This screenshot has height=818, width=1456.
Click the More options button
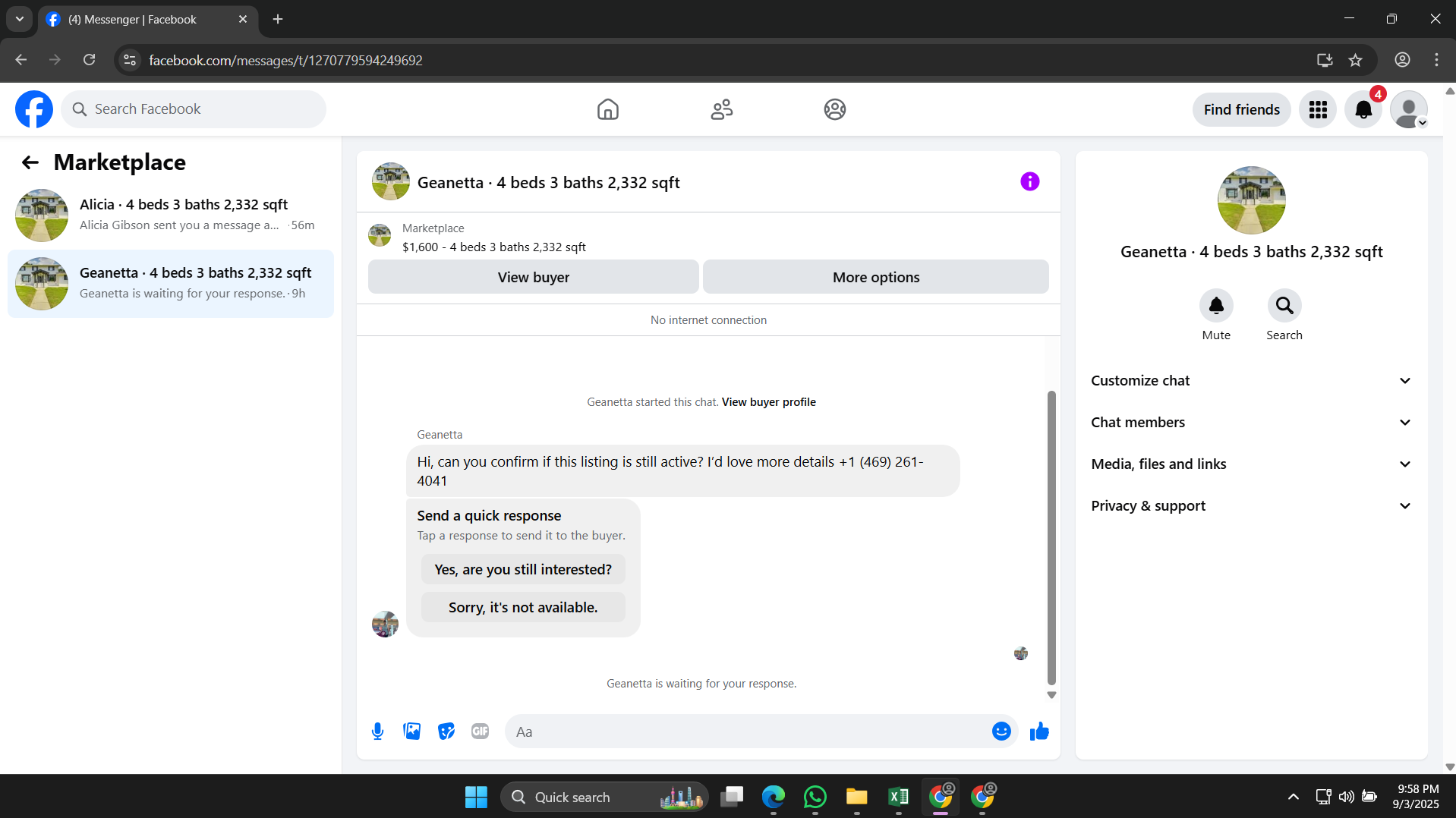(876, 277)
